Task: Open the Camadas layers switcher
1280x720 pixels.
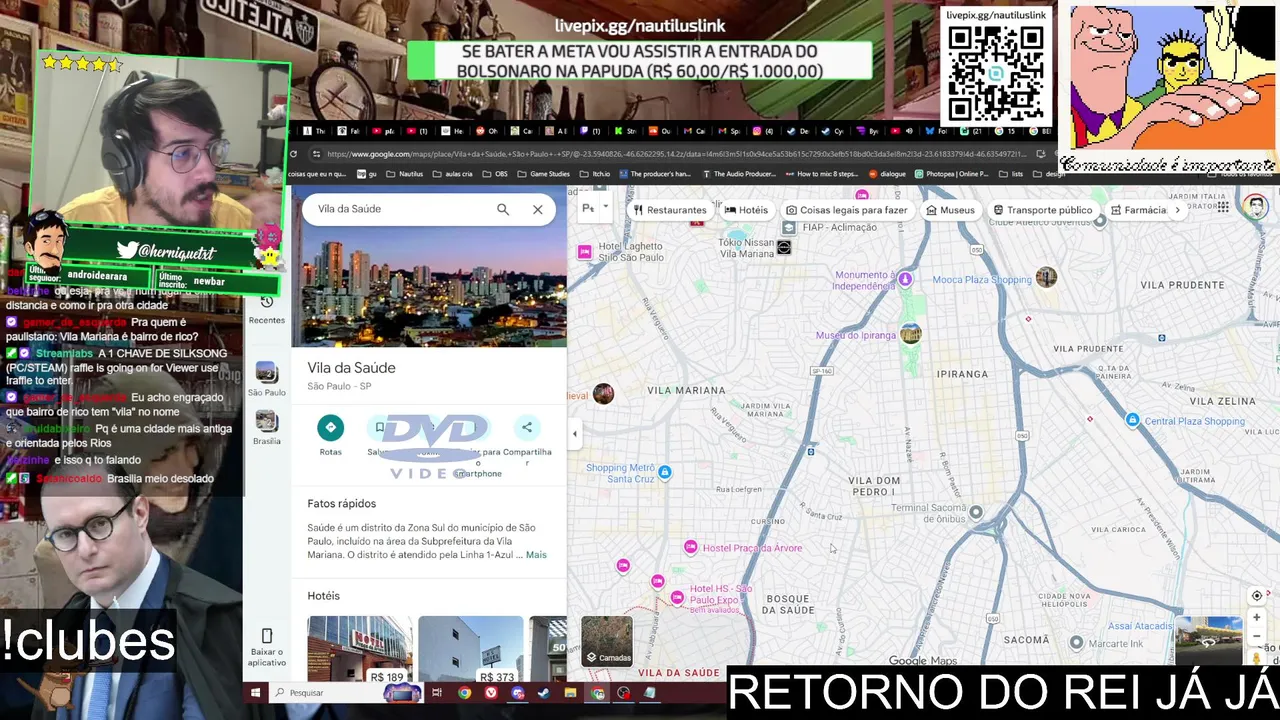Action: pos(607,642)
